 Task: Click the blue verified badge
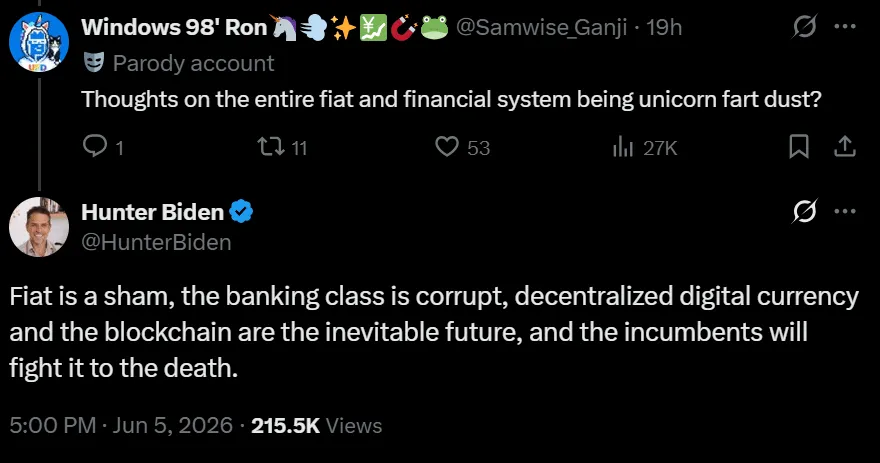click(241, 212)
